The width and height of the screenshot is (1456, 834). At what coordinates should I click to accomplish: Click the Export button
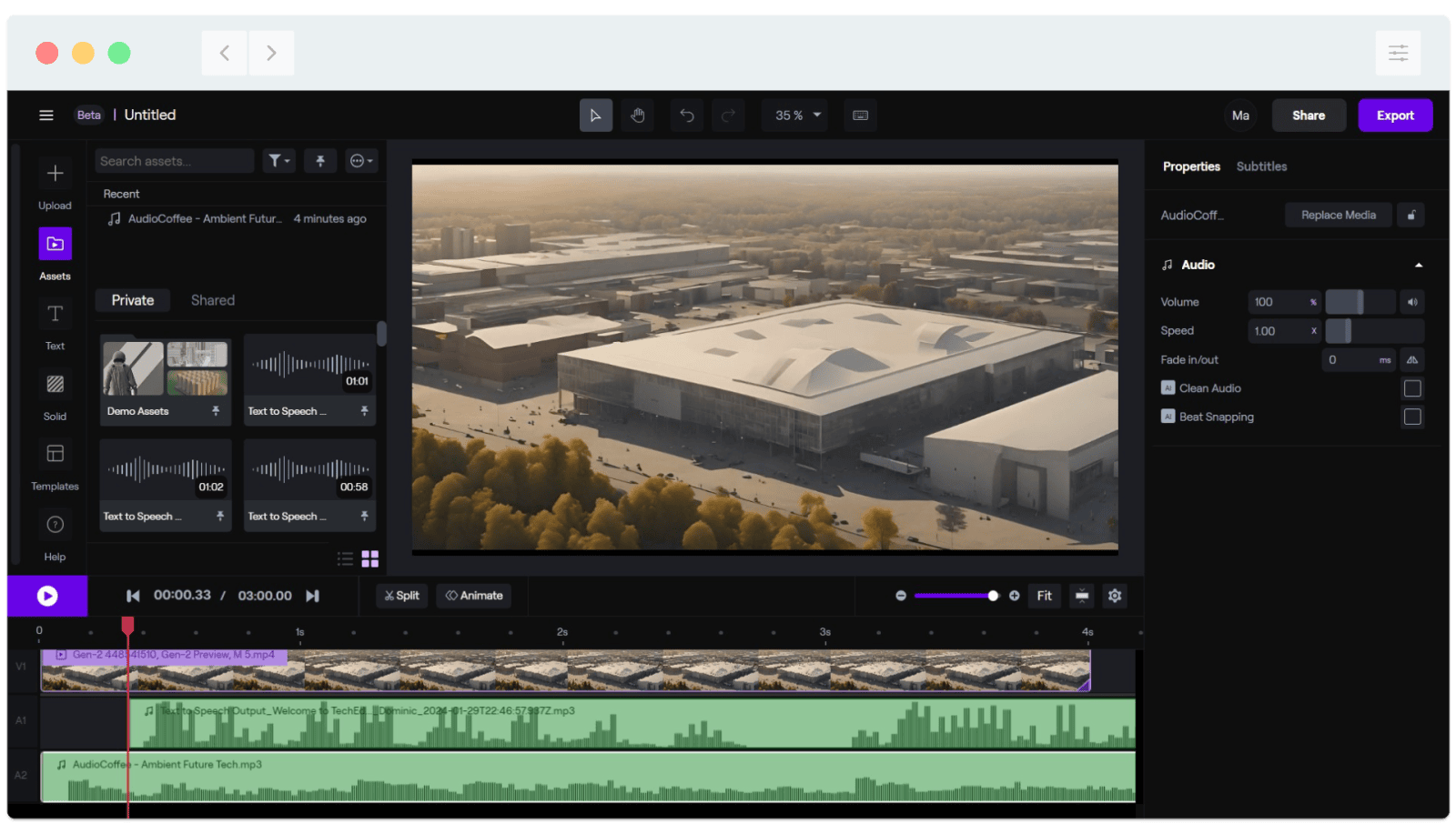pos(1395,116)
